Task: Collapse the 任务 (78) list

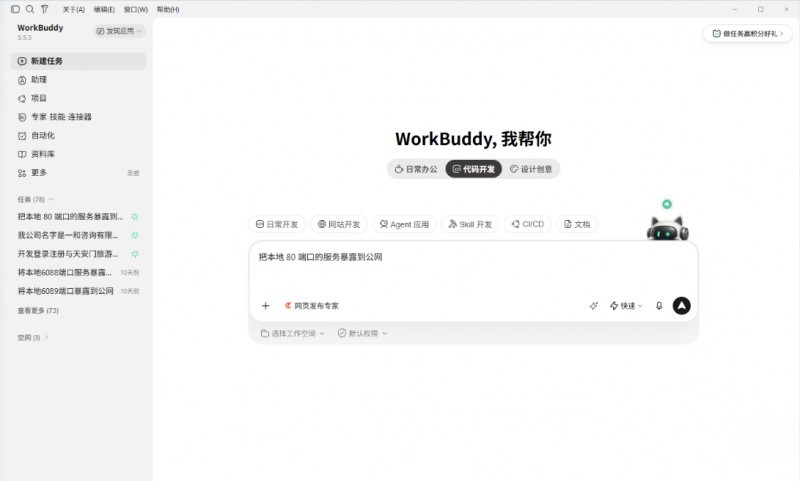Action: click(35, 199)
